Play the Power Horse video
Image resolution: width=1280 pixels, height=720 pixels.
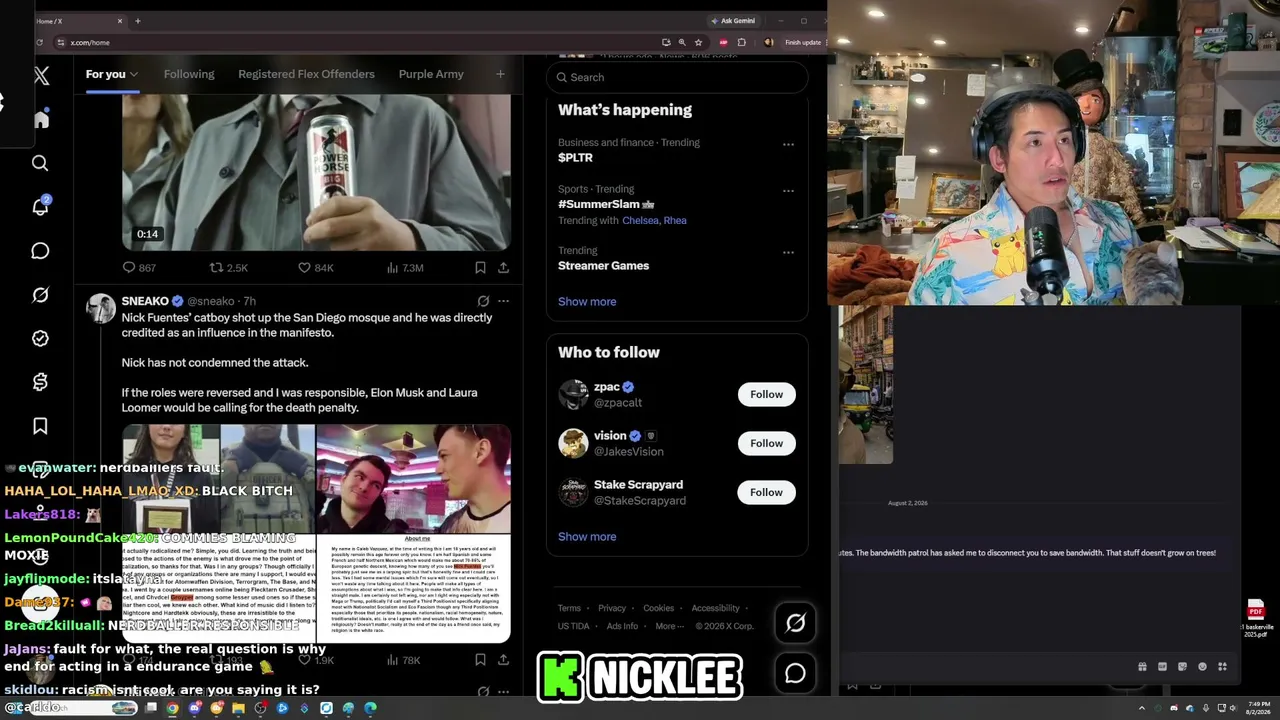316,173
